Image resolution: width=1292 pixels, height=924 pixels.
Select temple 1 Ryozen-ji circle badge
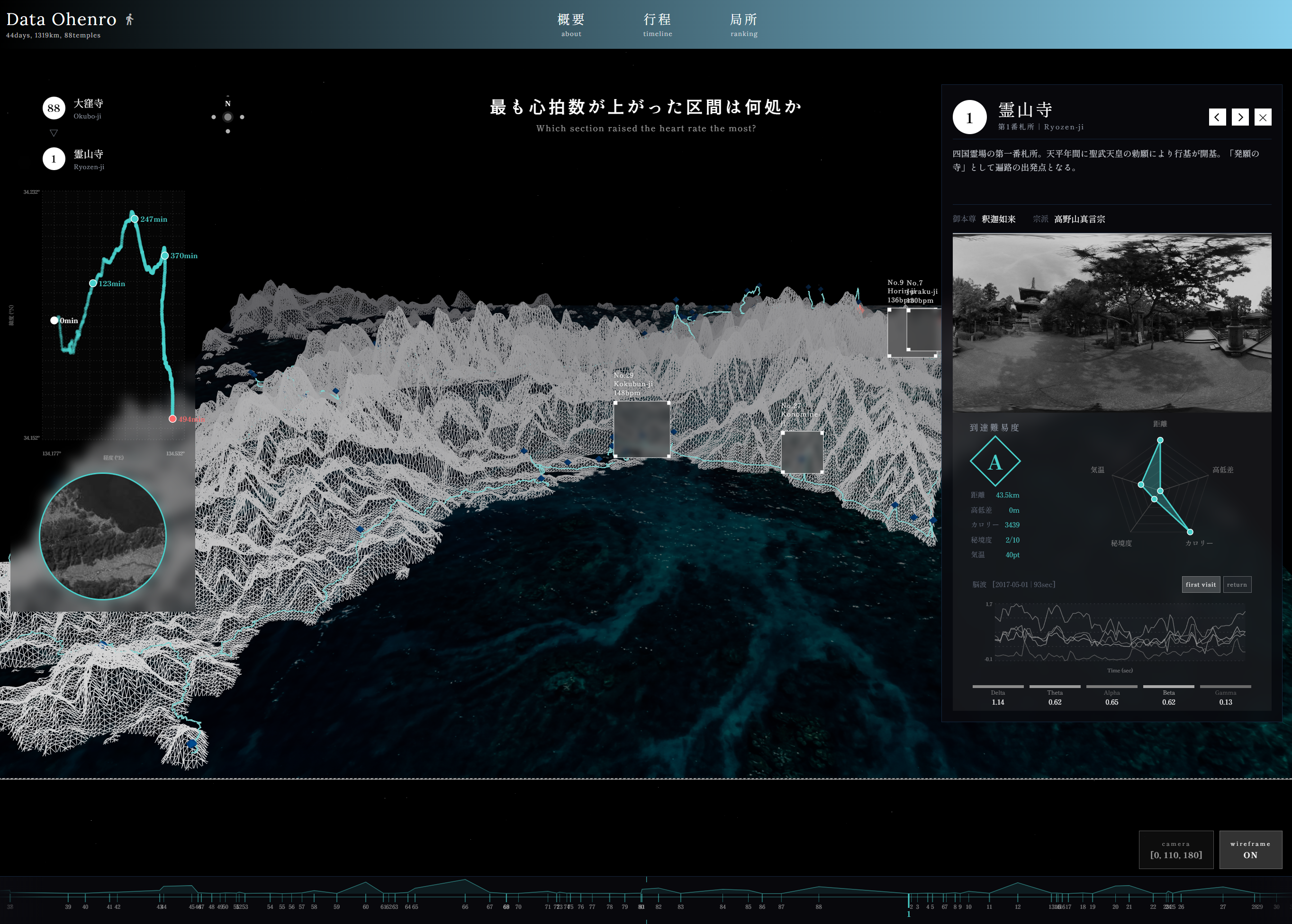coord(54,159)
